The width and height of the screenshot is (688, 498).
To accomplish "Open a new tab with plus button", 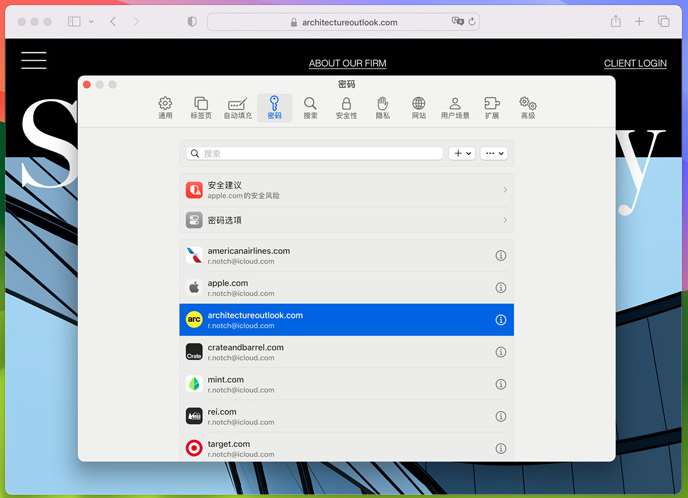I will coord(639,21).
